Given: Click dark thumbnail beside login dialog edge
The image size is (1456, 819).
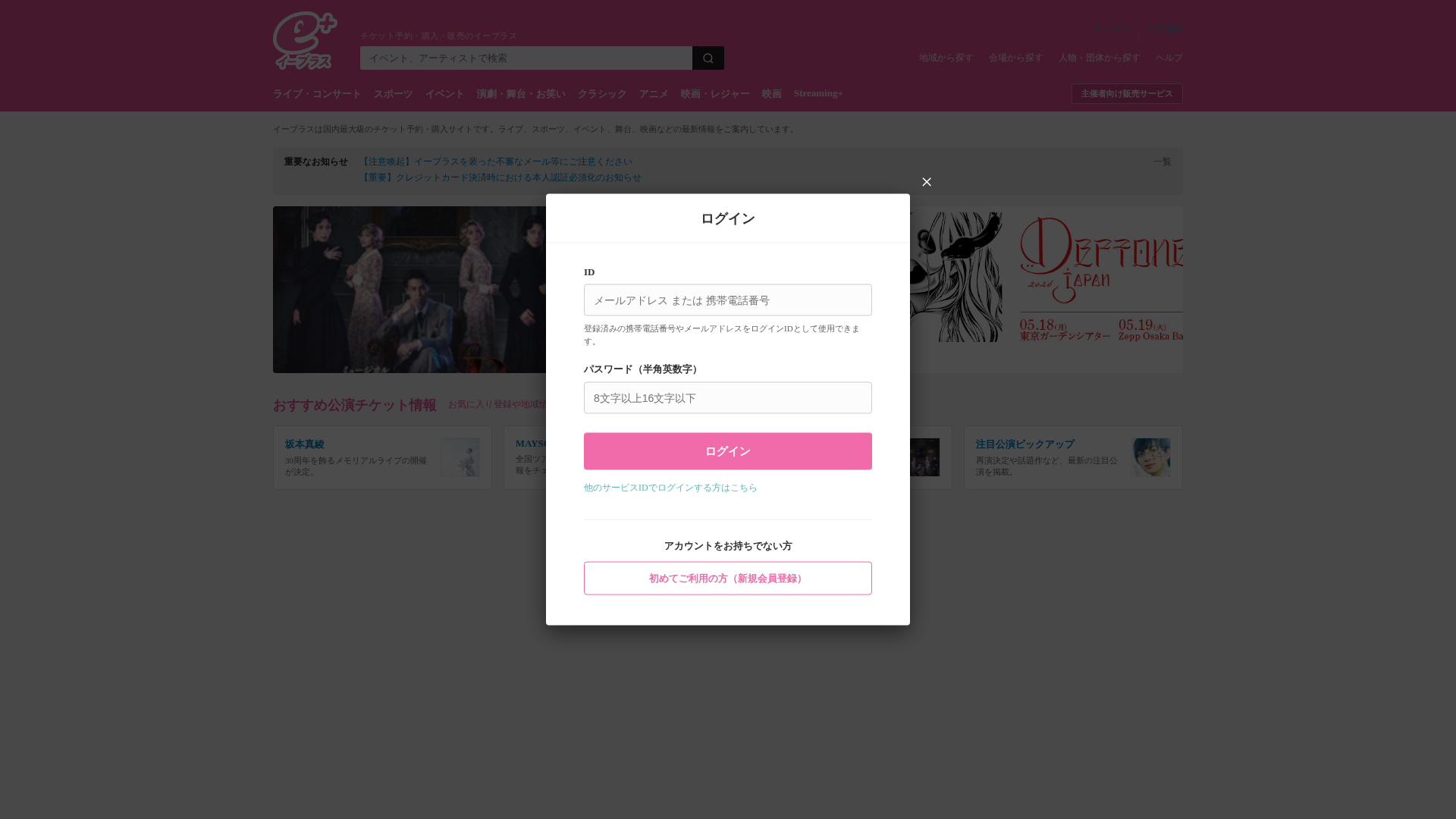Looking at the screenshot, I should tap(924, 457).
